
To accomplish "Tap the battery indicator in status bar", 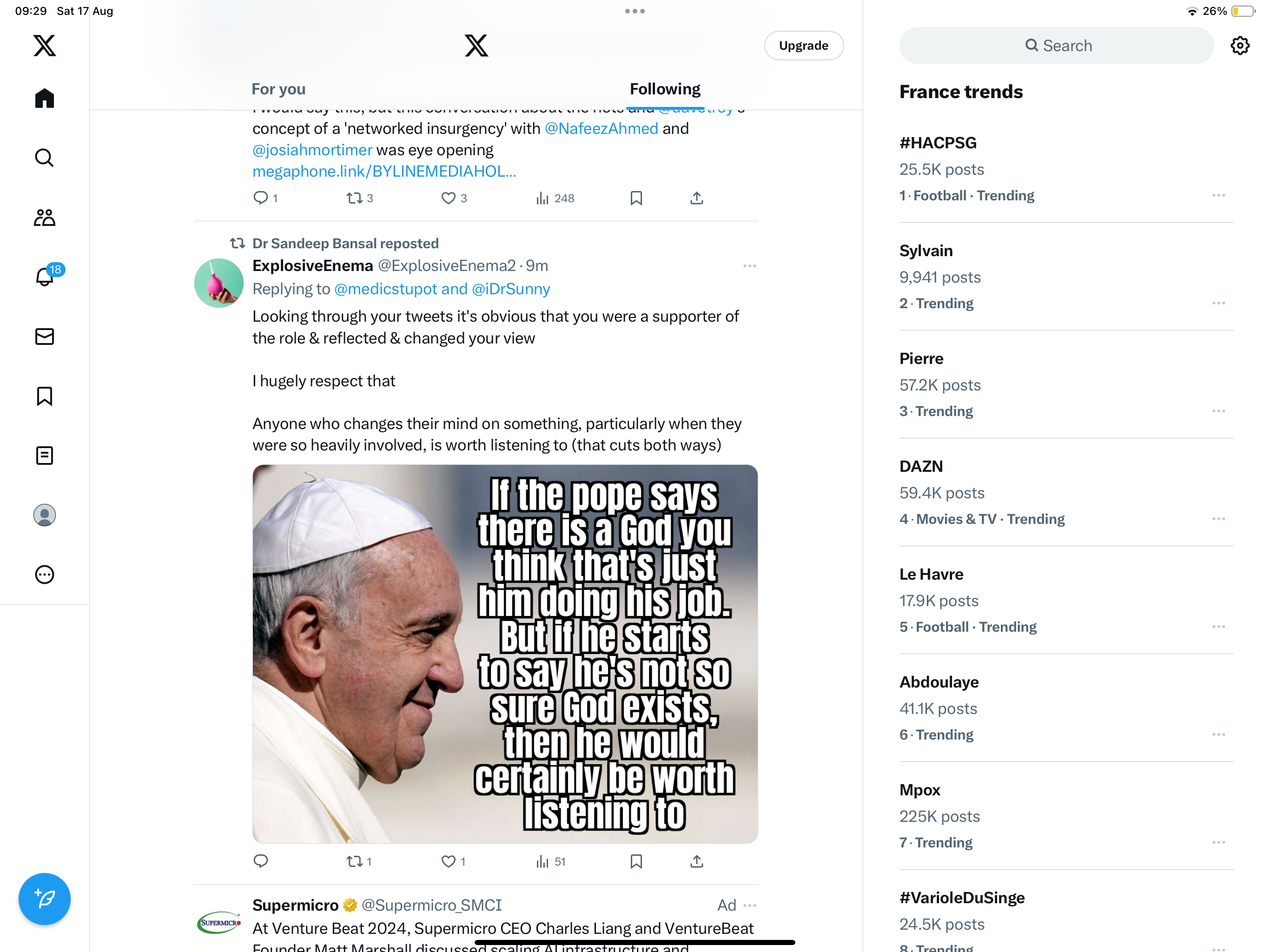I will 1243,11.
